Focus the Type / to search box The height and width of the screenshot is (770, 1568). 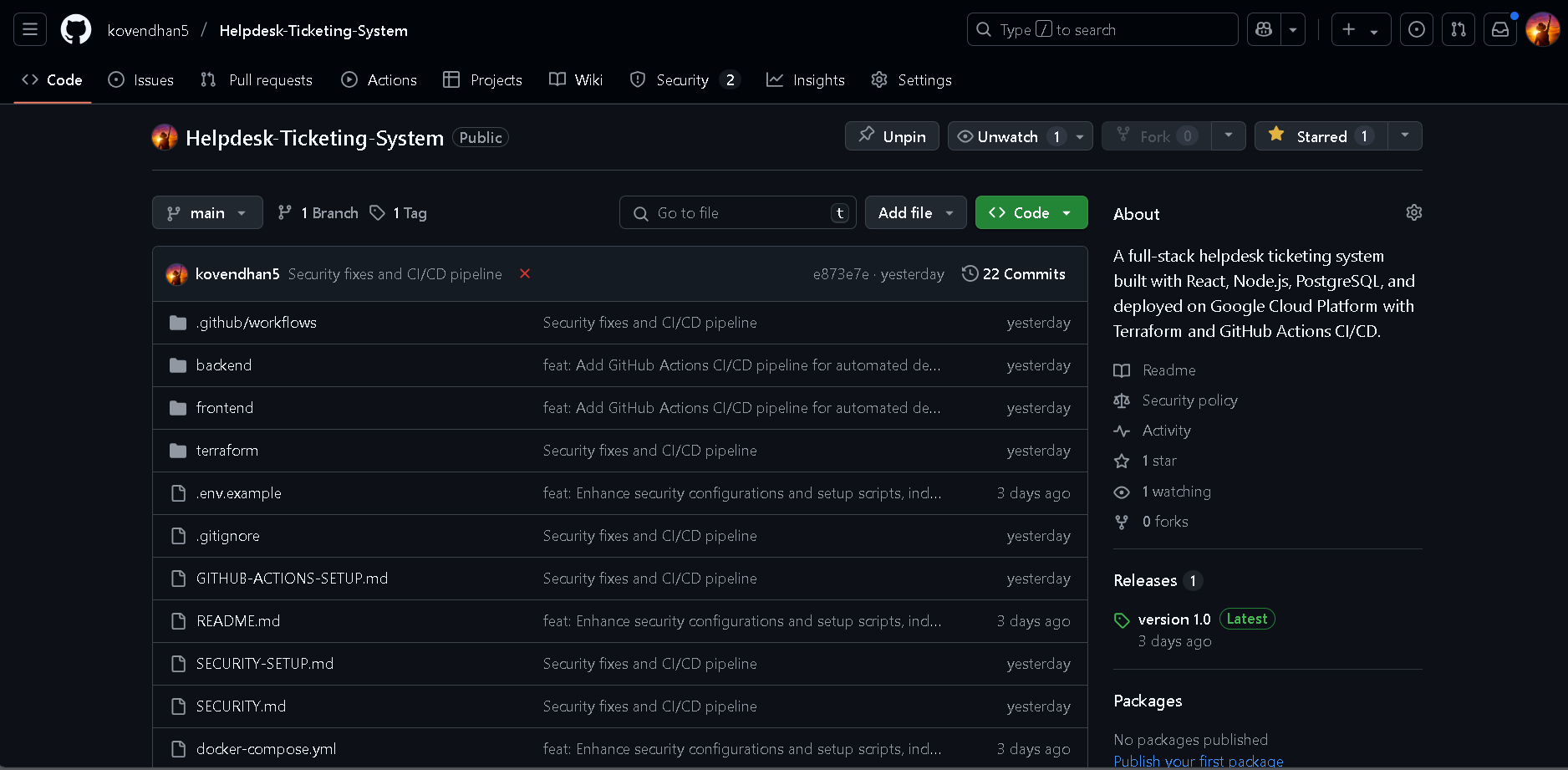1102,30
